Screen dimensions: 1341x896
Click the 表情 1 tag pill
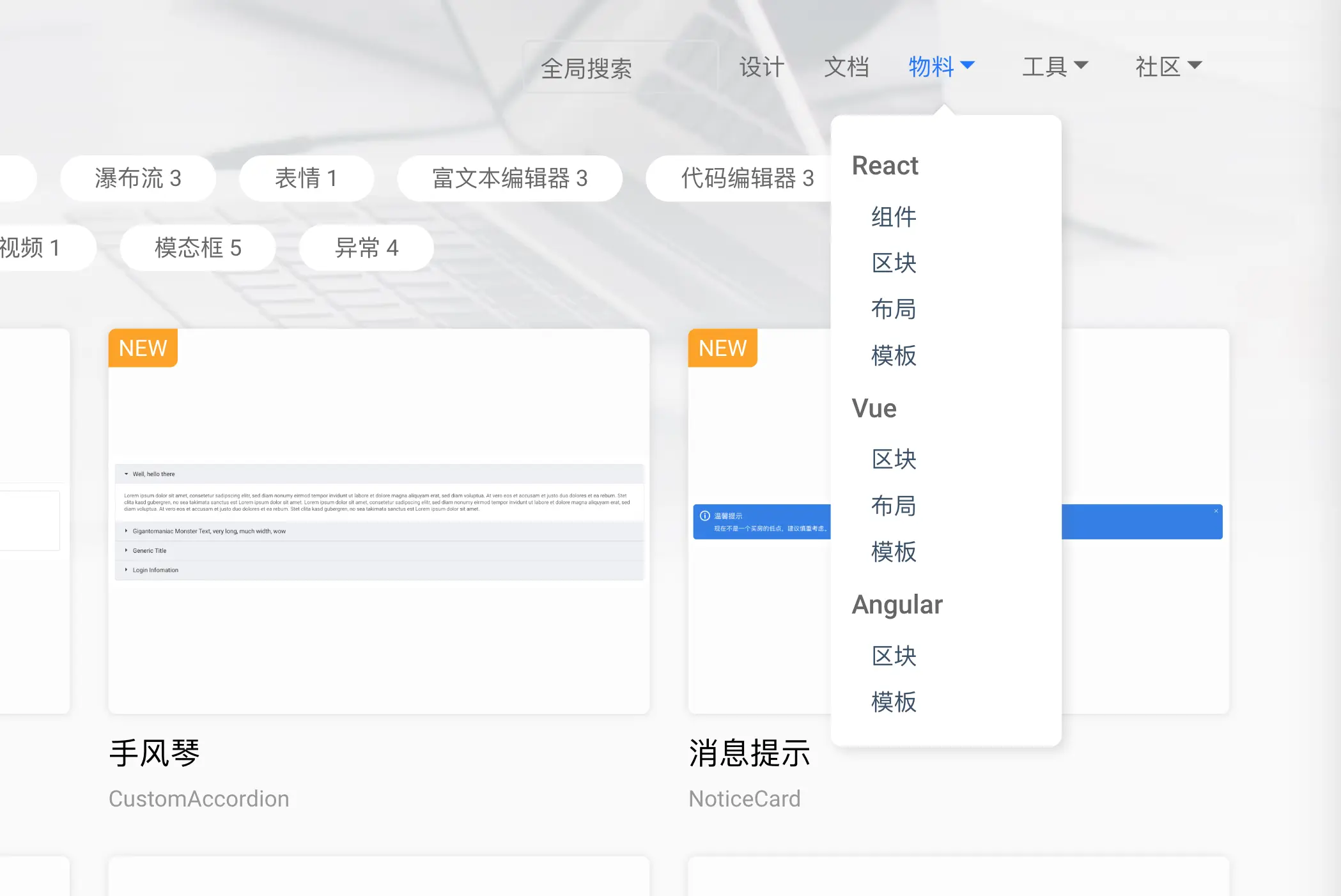pyautogui.click(x=306, y=178)
